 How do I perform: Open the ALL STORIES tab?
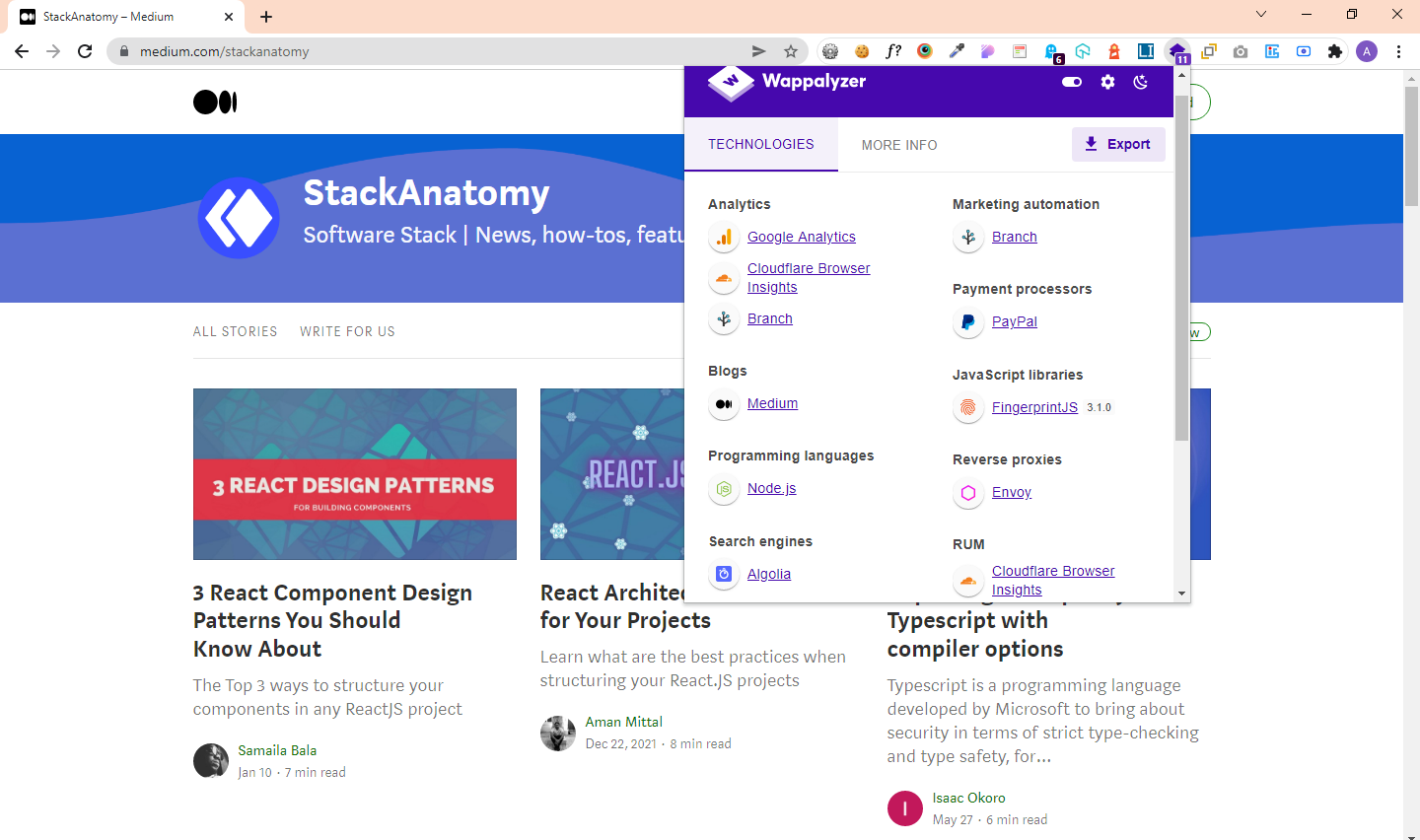[x=236, y=331]
